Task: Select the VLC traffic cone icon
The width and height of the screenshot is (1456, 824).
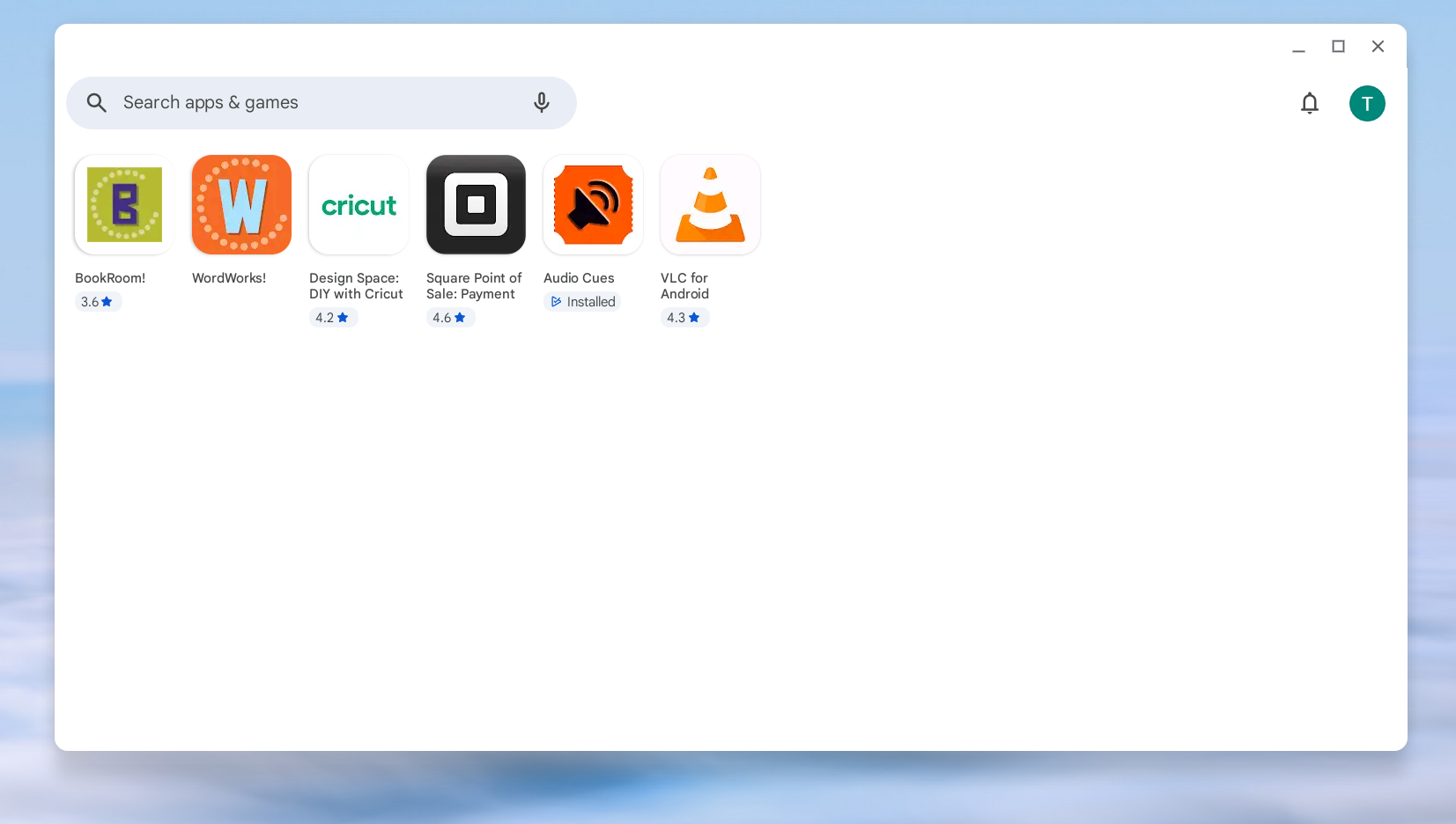Action: click(710, 205)
